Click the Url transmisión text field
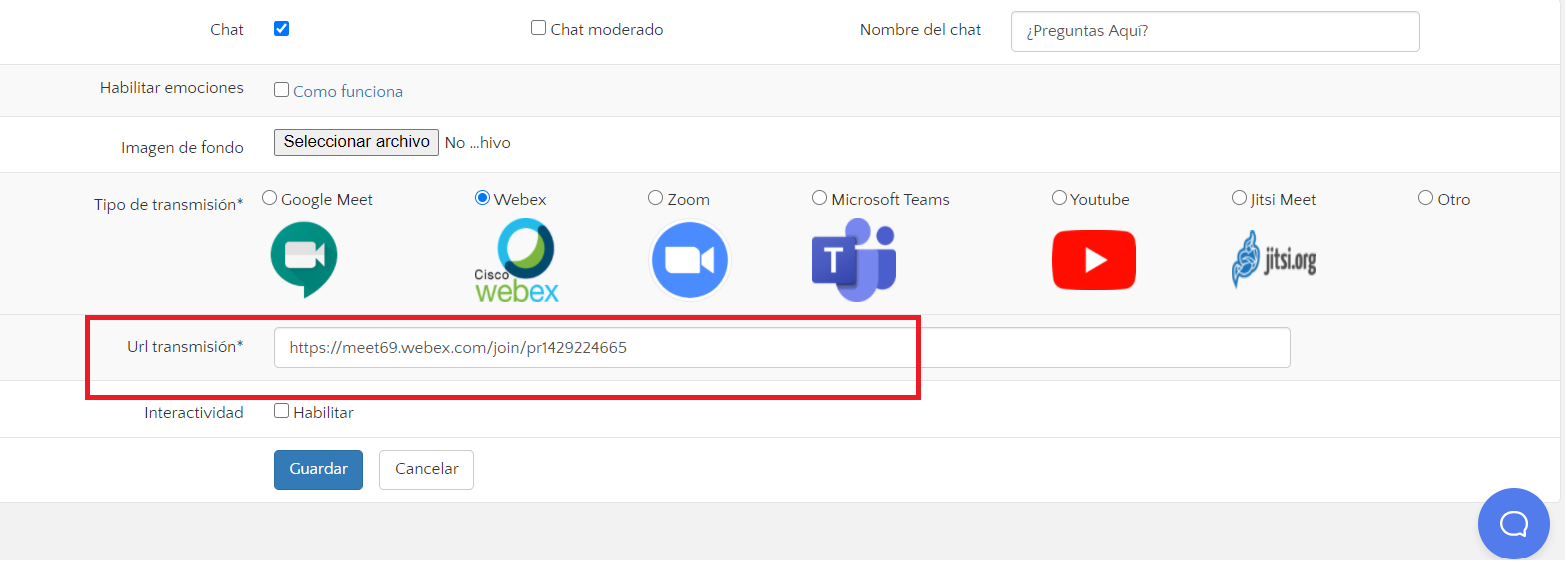Viewport: 1567px width, 565px height. (781, 348)
